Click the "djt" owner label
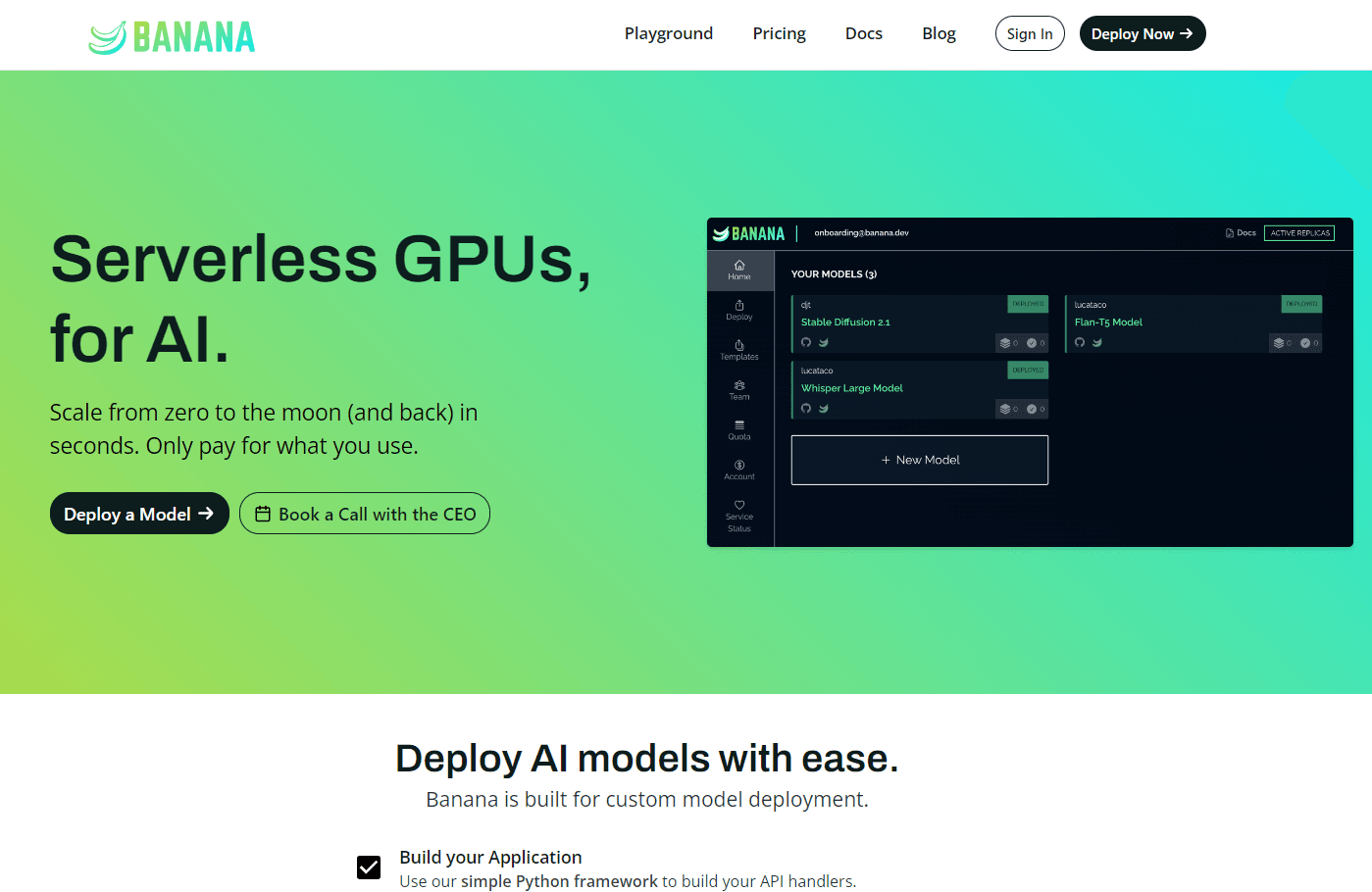The width and height of the screenshot is (1372, 892). coord(806,305)
